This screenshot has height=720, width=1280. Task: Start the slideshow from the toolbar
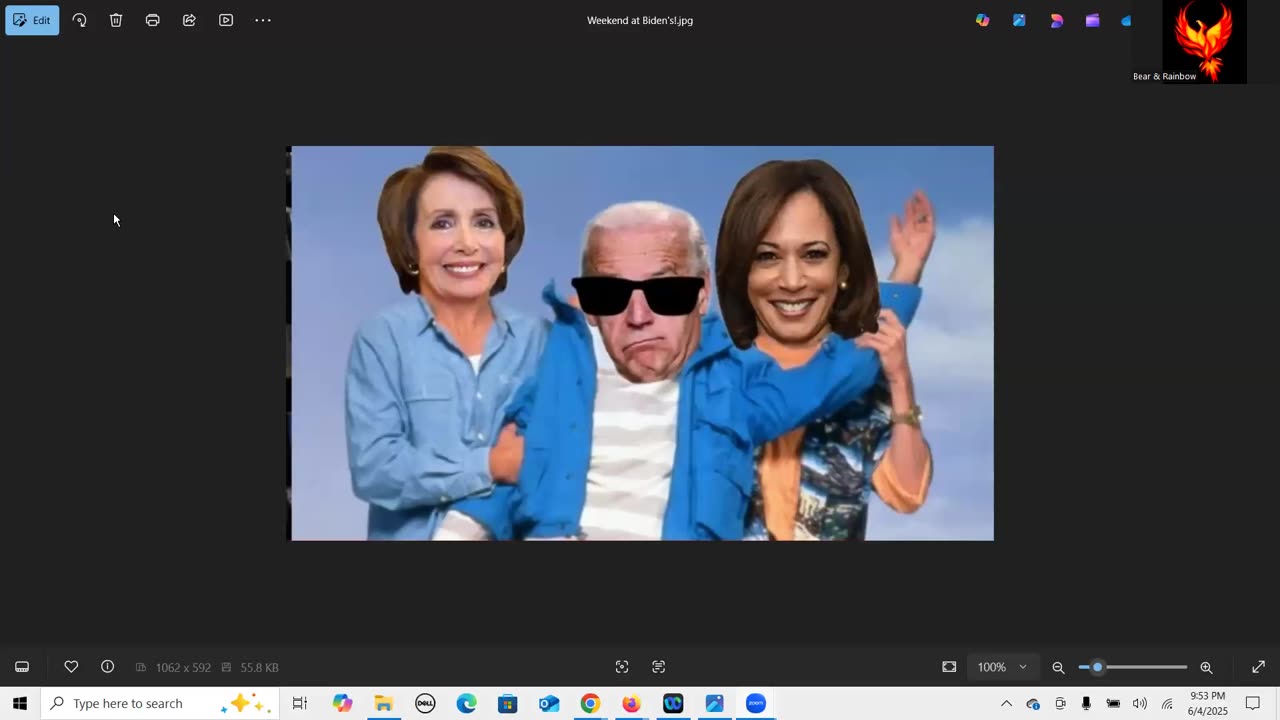[226, 20]
